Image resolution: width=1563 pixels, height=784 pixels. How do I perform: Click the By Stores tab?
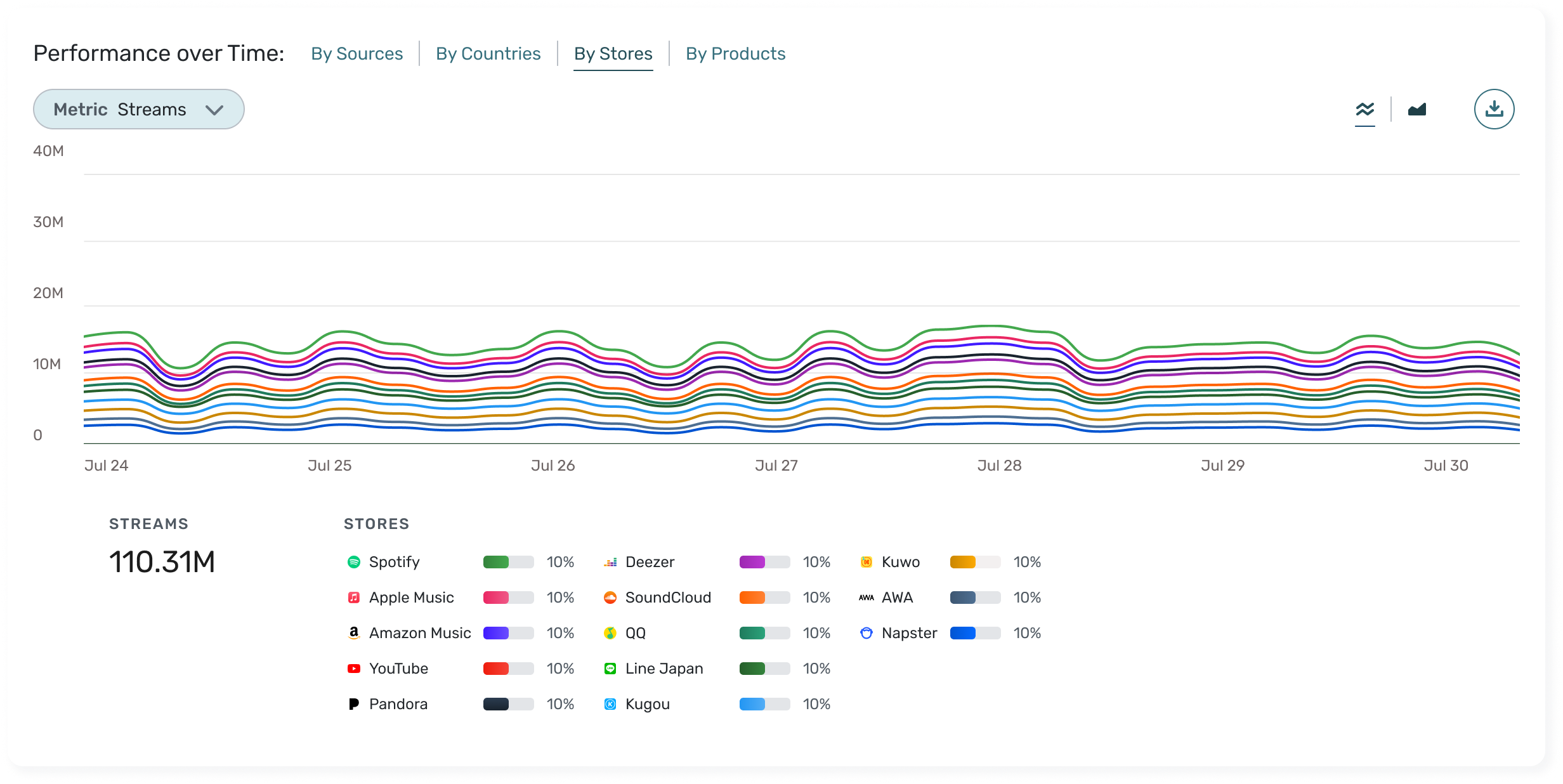[x=613, y=54]
